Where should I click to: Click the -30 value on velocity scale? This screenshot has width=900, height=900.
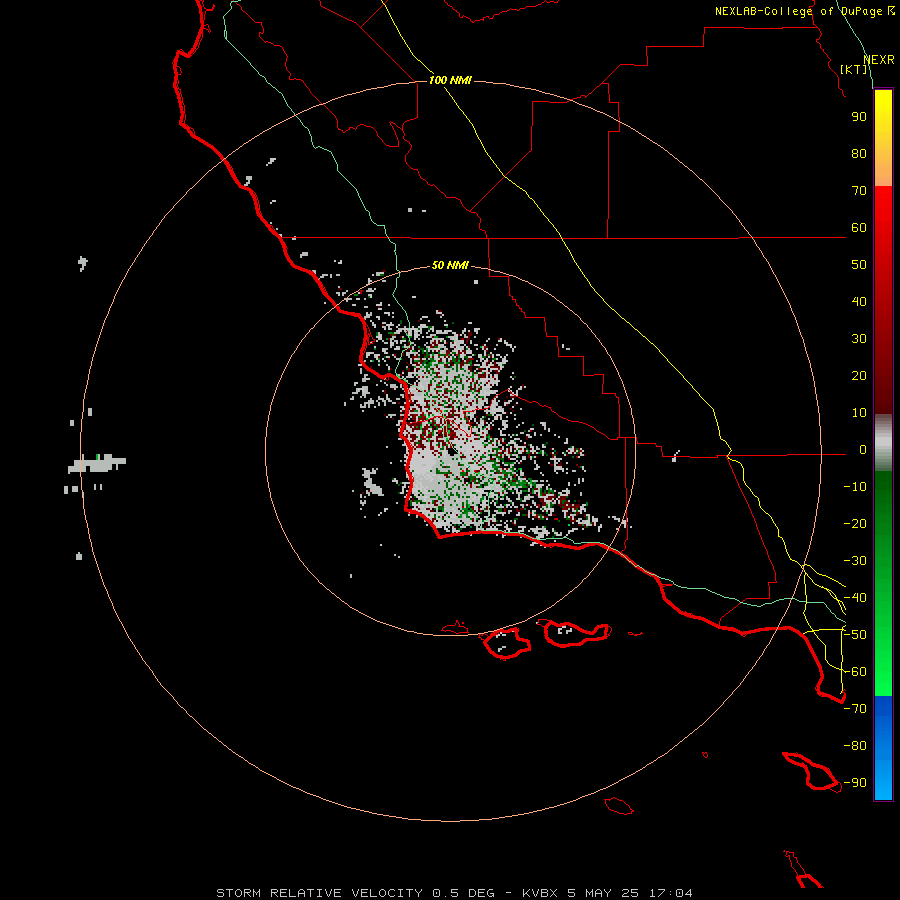tap(855, 561)
